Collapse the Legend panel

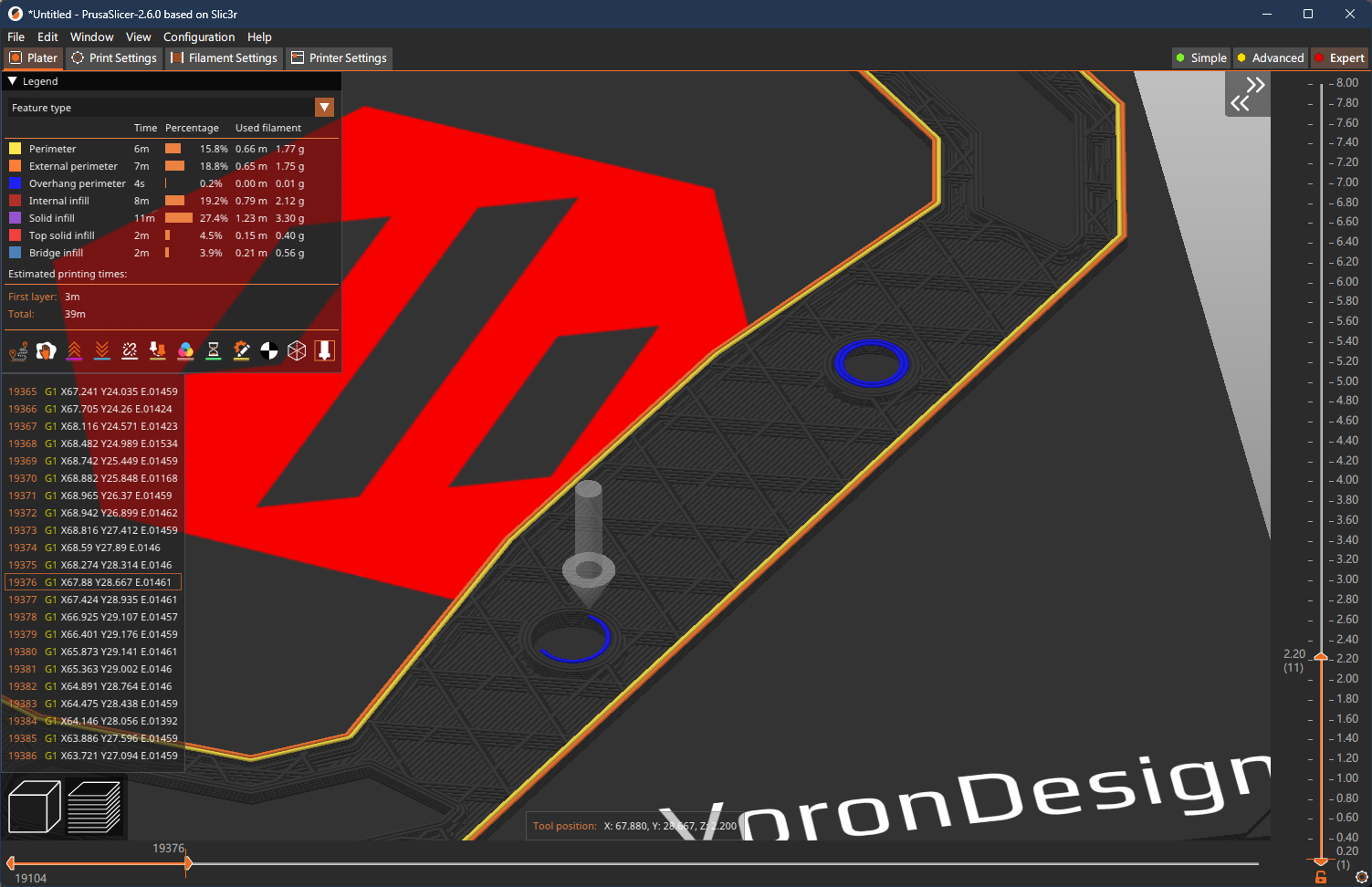[x=12, y=81]
